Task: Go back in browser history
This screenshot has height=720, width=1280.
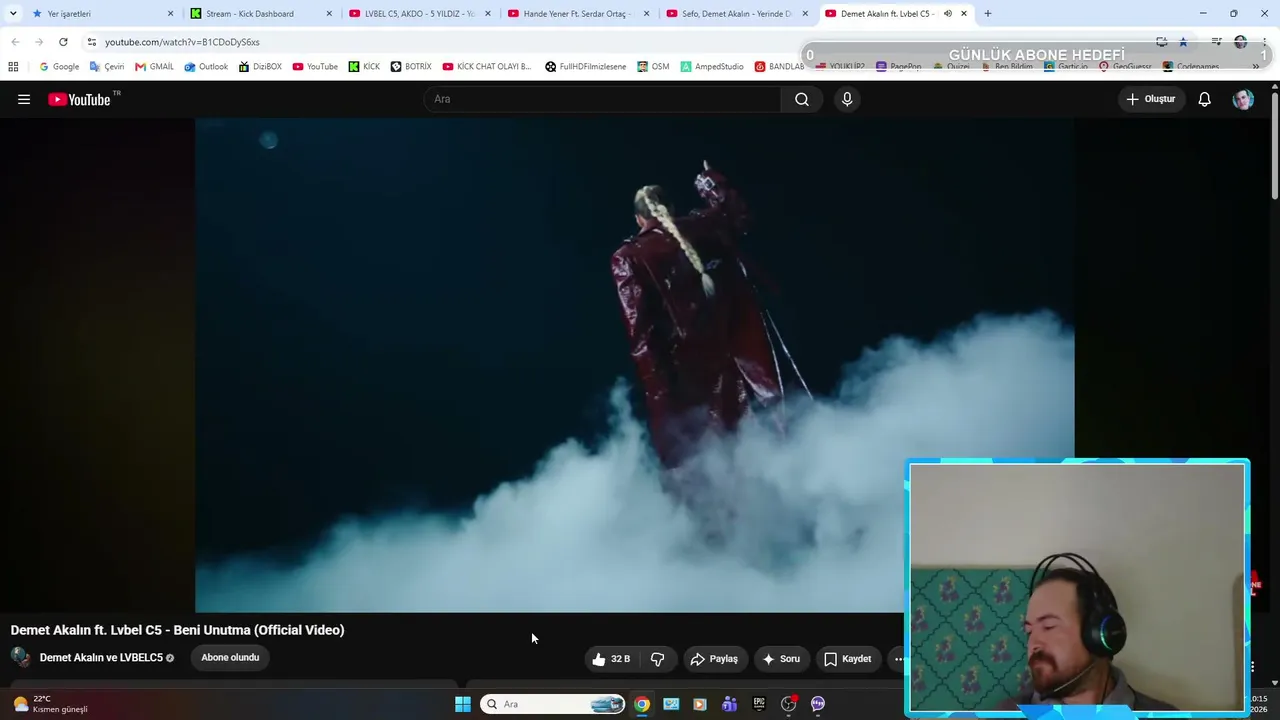Action: [x=15, y=42]
